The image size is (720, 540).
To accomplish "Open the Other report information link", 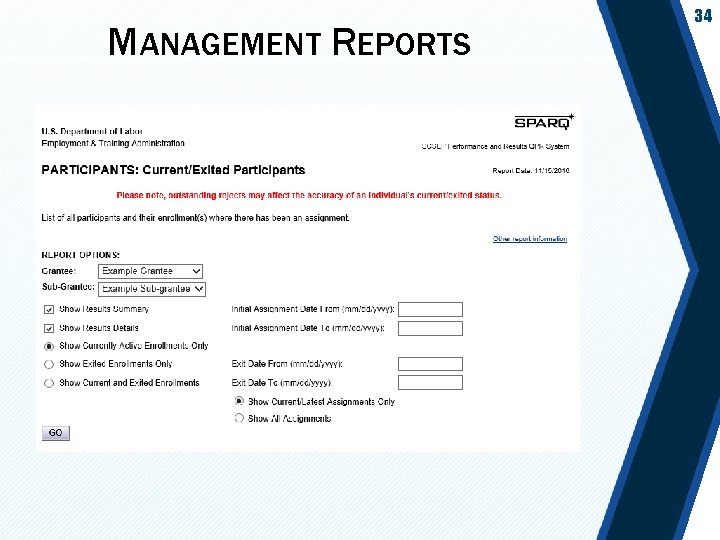I will click(530, 239).
